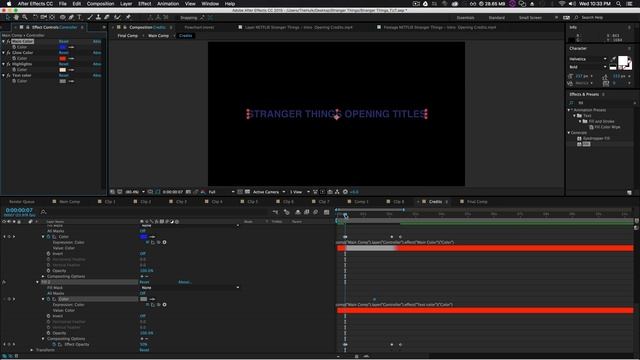Toggle Fill 2 Opacity stopwatch
Viewport: 640px width, 360px height.
pyautogui.click(x=49, y=333)
